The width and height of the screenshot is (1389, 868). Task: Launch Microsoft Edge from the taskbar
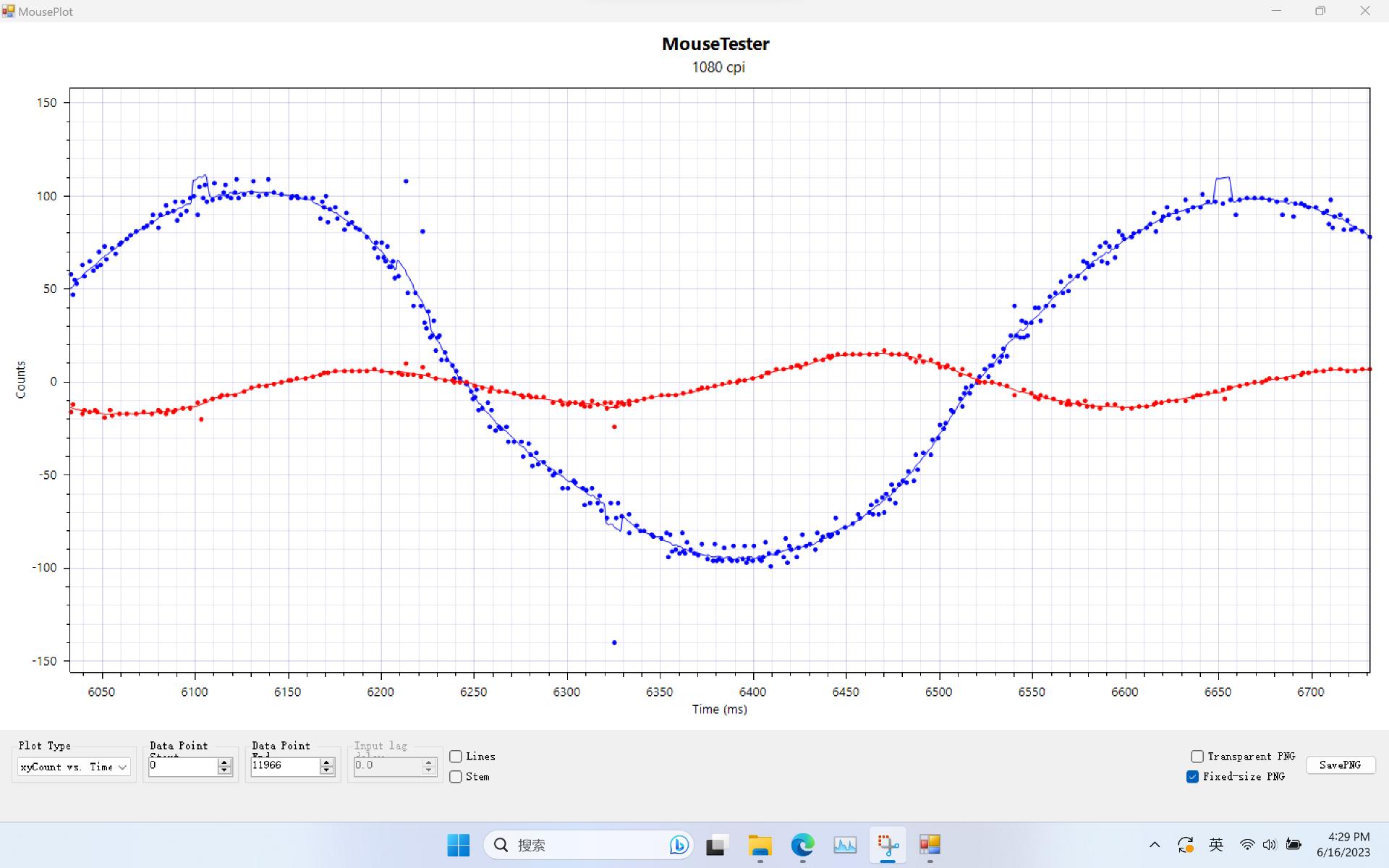coord(802,844)
